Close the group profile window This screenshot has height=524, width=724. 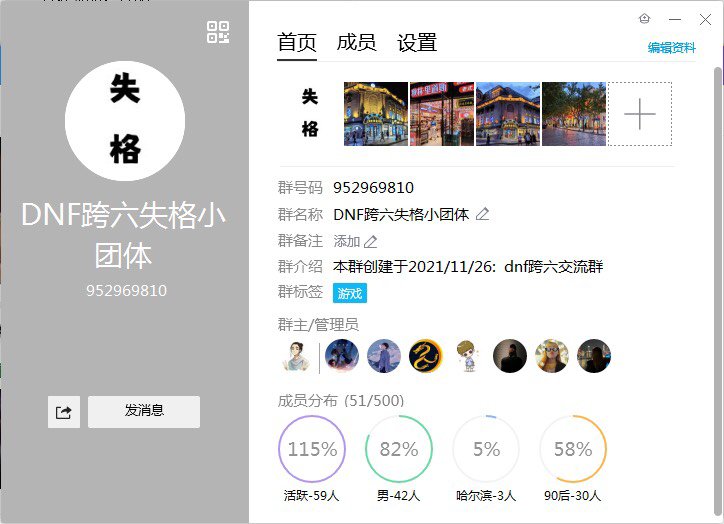pos(705,19)
